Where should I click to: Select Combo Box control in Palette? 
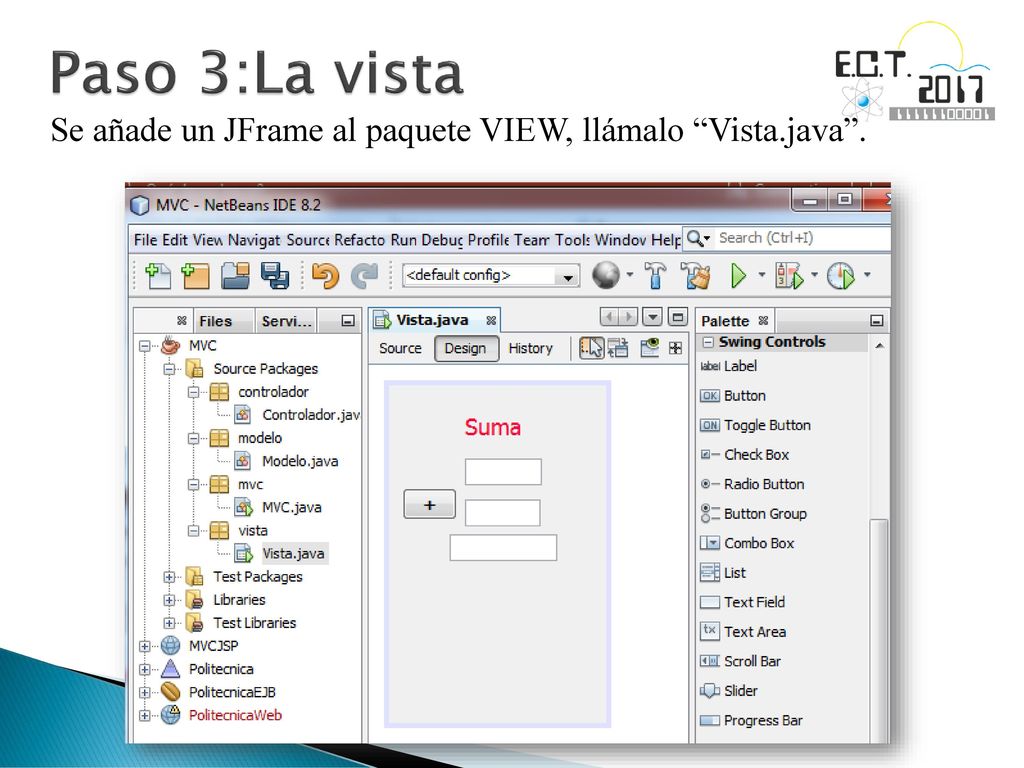[747, 543]
